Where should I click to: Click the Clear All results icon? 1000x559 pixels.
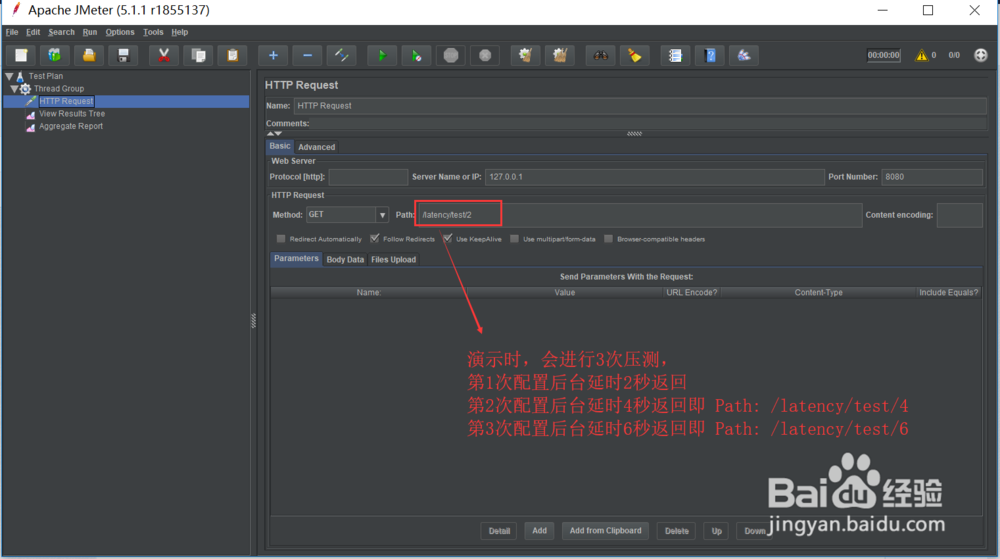[x=560, y=55]
